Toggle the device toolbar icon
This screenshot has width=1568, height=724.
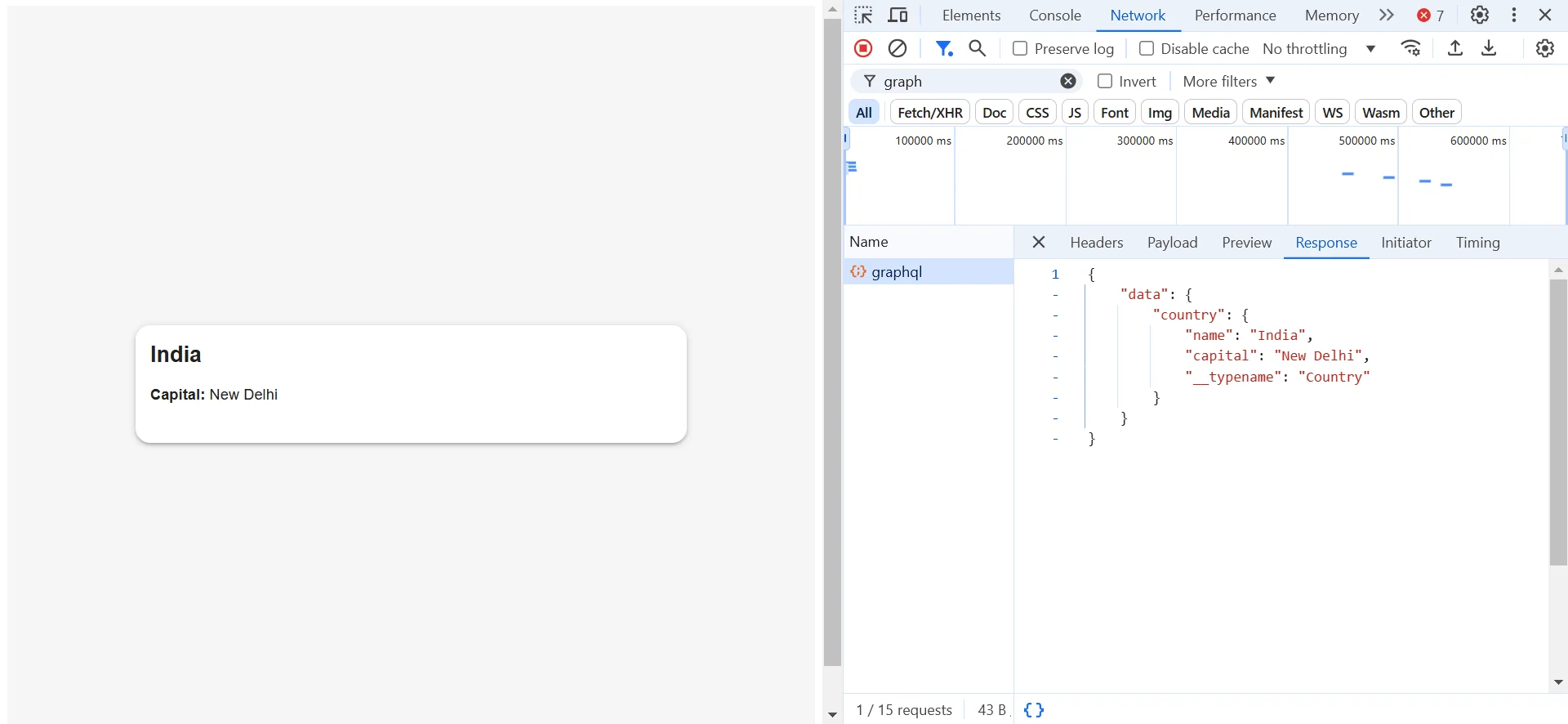coord(898,16)
